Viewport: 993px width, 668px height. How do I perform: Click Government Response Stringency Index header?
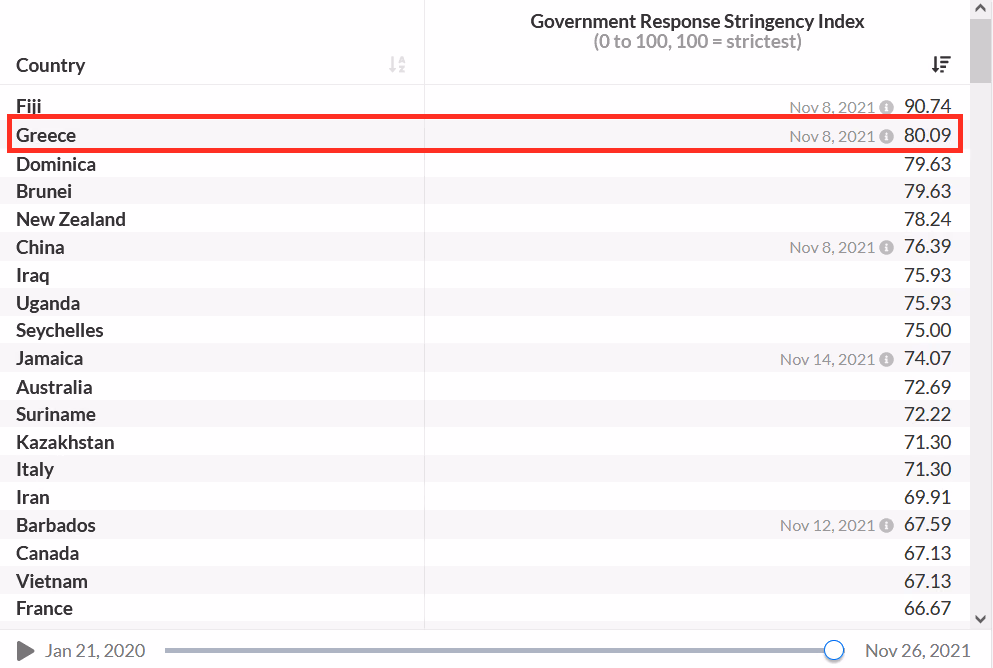[x=697, y=22]
